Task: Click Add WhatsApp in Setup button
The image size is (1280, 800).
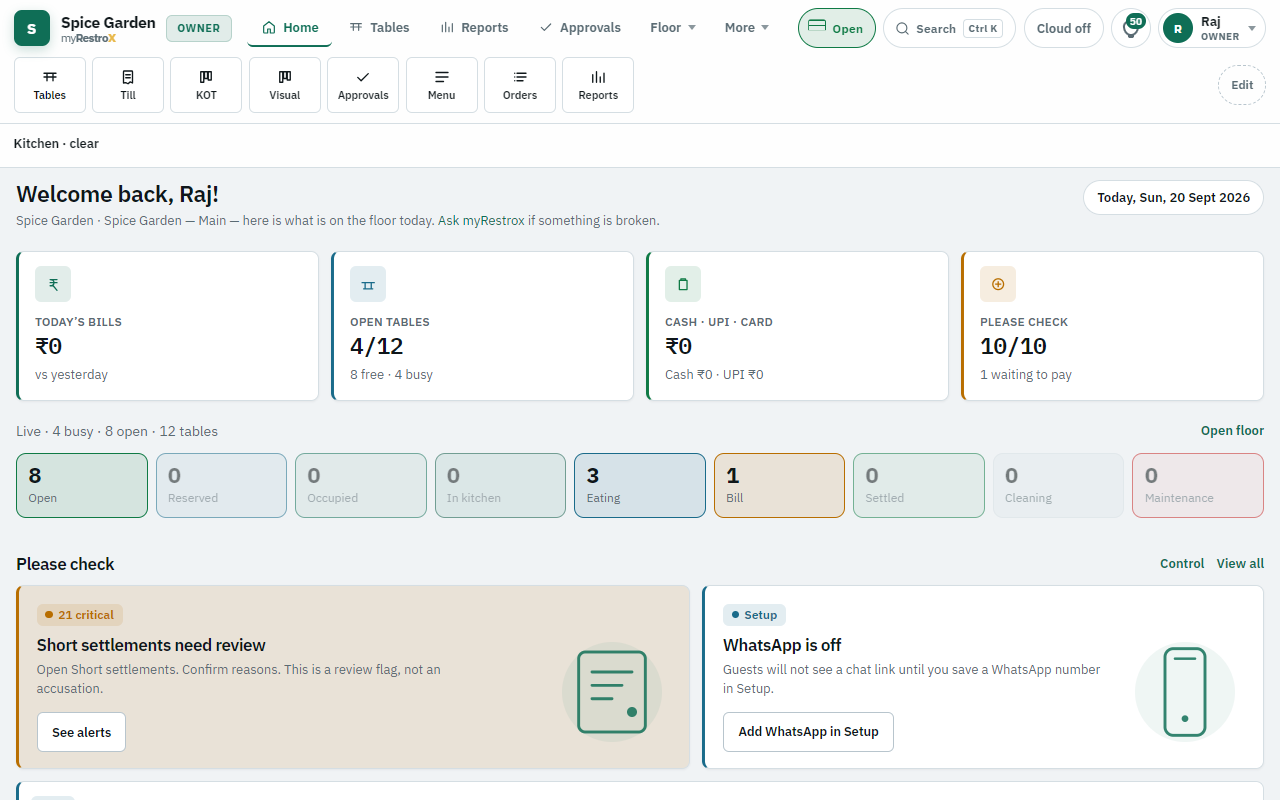Action: click(x=808, y=732)
